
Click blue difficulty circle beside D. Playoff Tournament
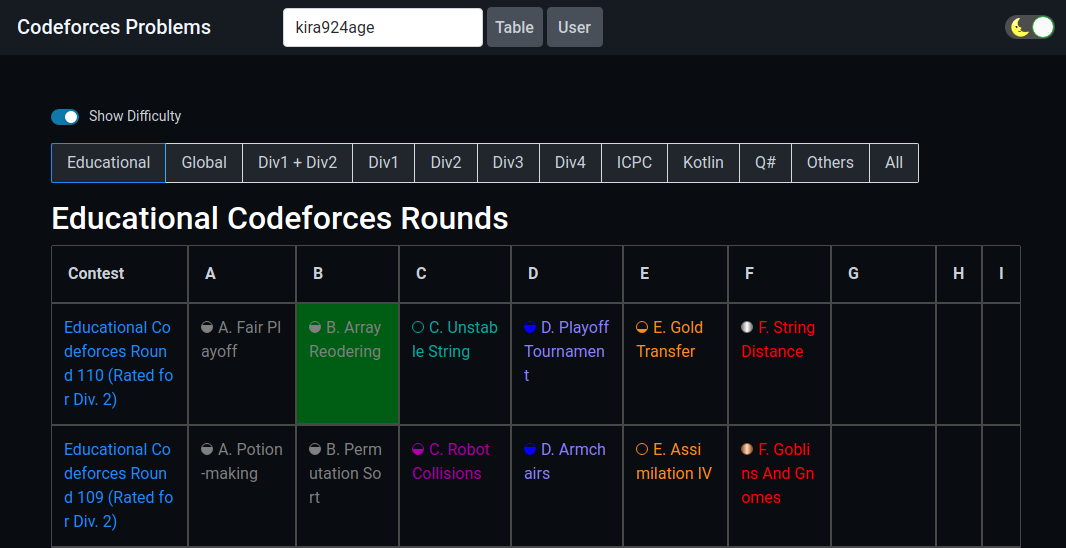(x=530, y=328)
